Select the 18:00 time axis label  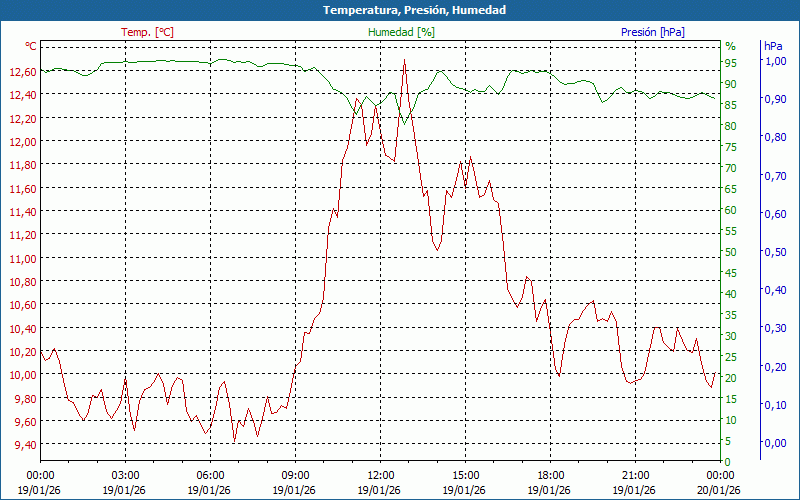click(x=550, y=475)
